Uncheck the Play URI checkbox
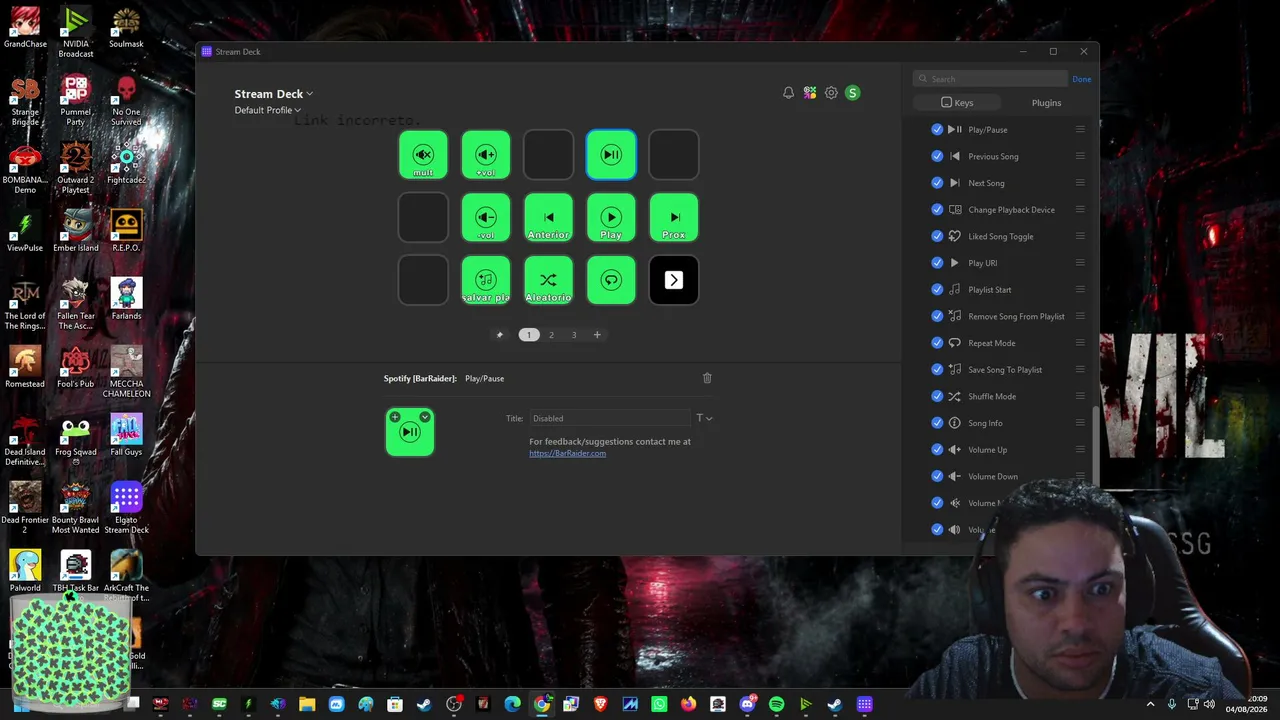 pyautogui.click(x=937, y=263)
